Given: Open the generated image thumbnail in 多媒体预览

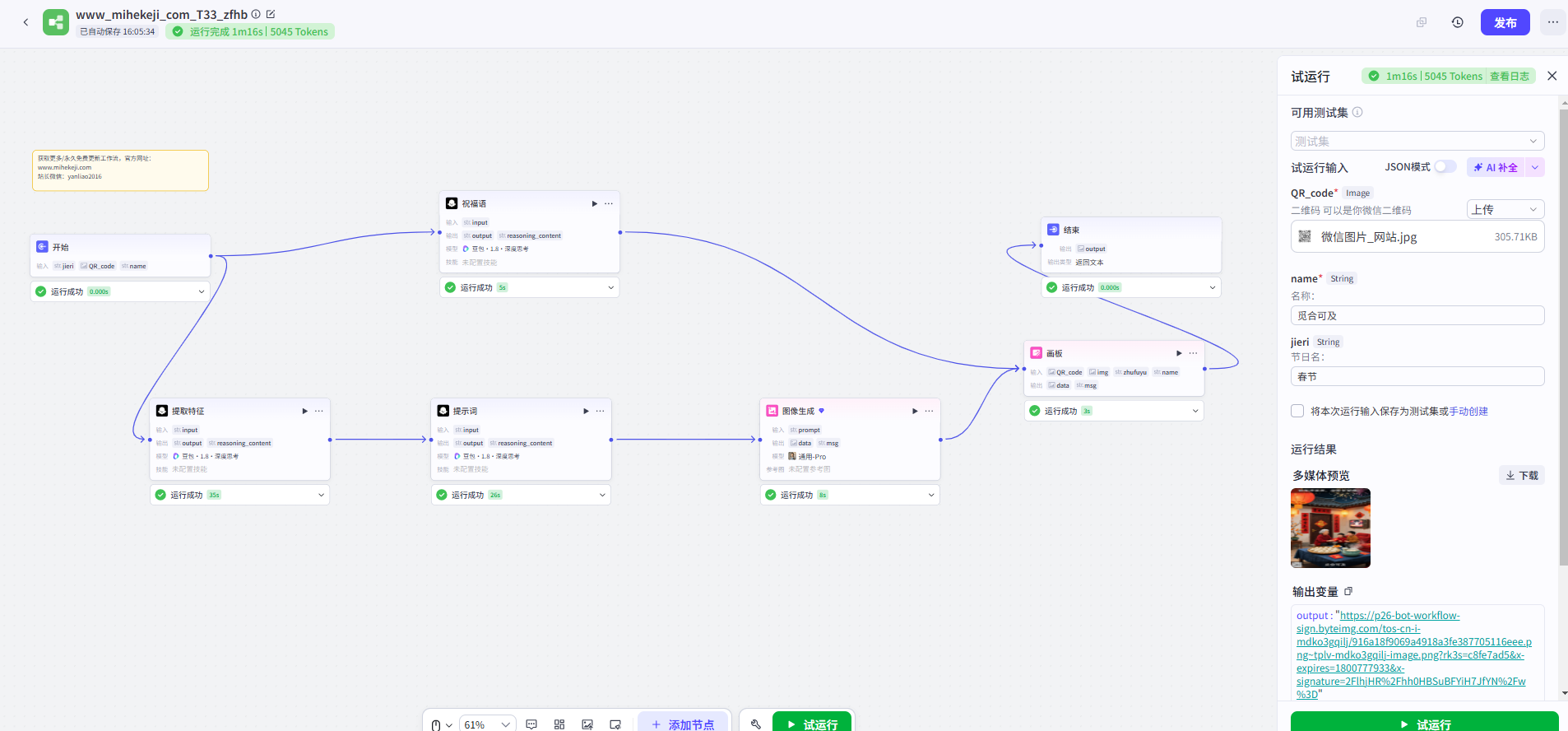Looking at the screenshot, I should [1330, 528].
